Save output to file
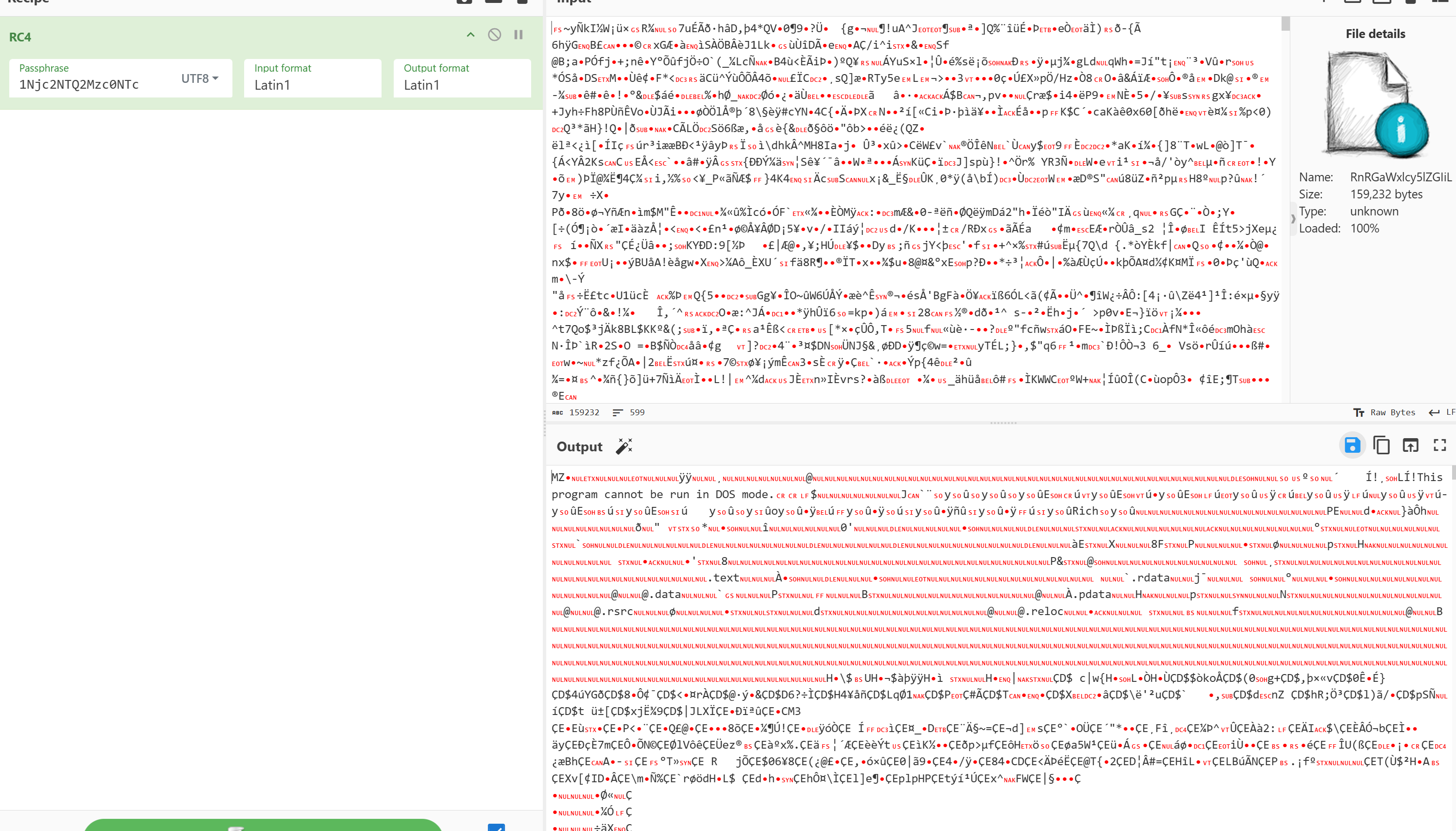The height and width of the screenshot is (831, 1456). (x=1352, y=445)
